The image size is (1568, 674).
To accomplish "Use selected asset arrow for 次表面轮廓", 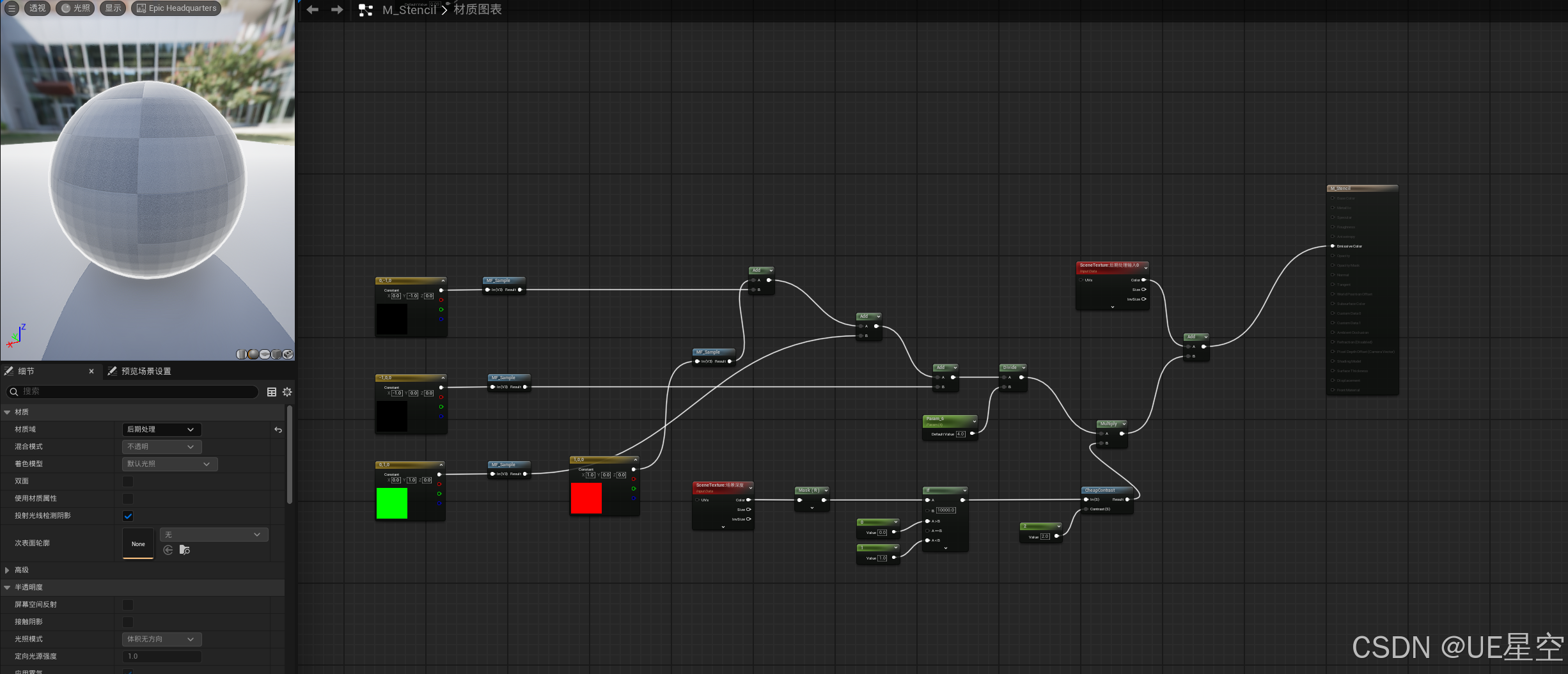I will pyautogui.click(x=168, y=550).
